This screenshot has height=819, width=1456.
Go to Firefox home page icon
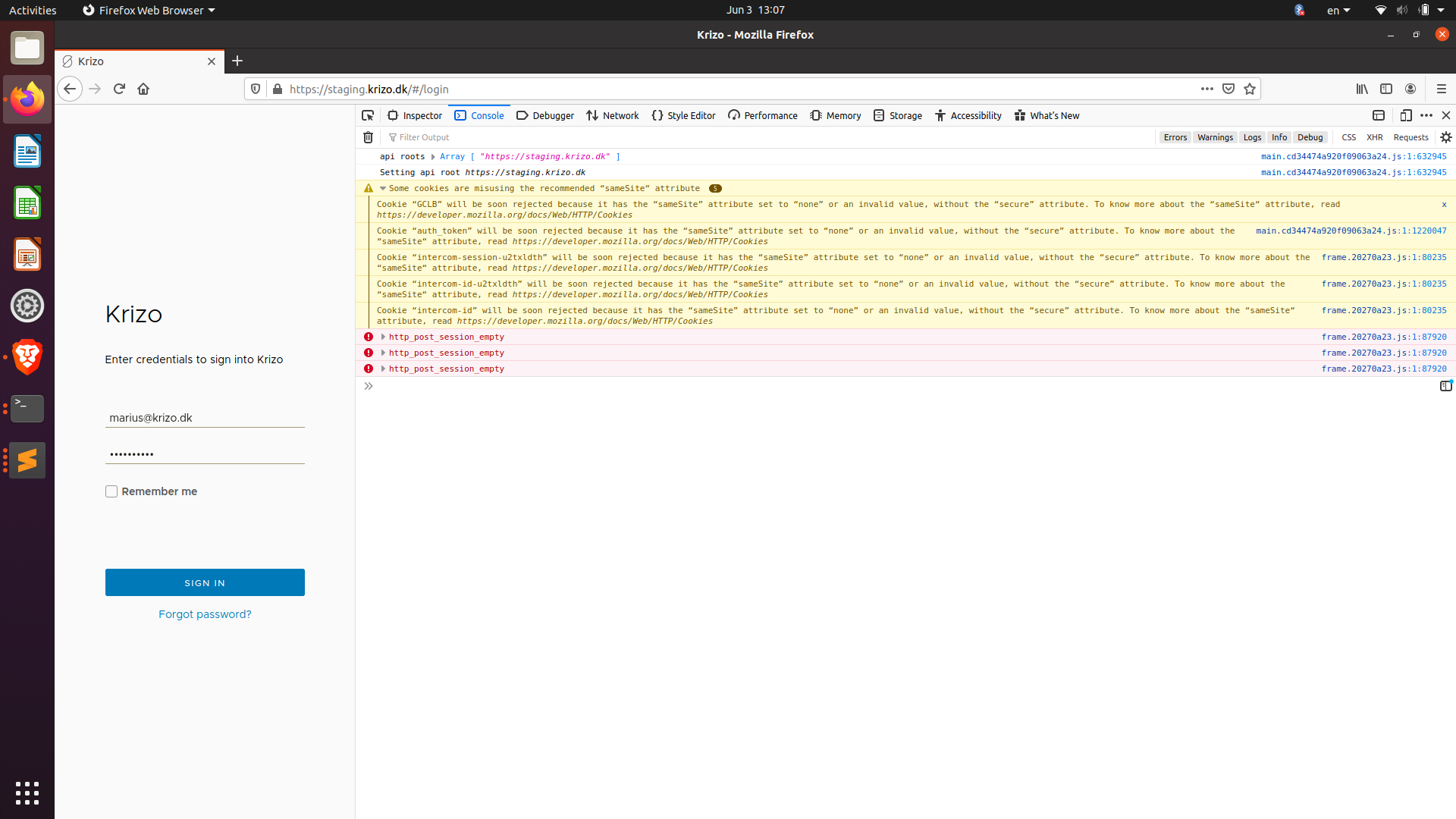[143, 89]
